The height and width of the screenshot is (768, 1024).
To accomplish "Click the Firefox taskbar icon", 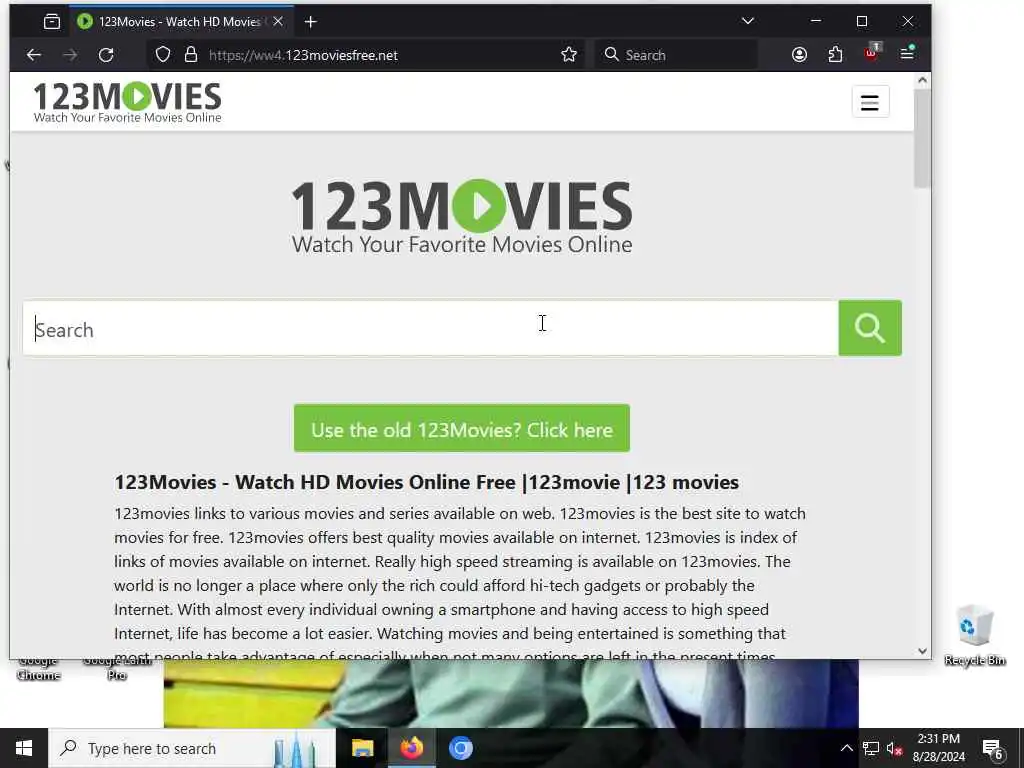I will (411, 748).
